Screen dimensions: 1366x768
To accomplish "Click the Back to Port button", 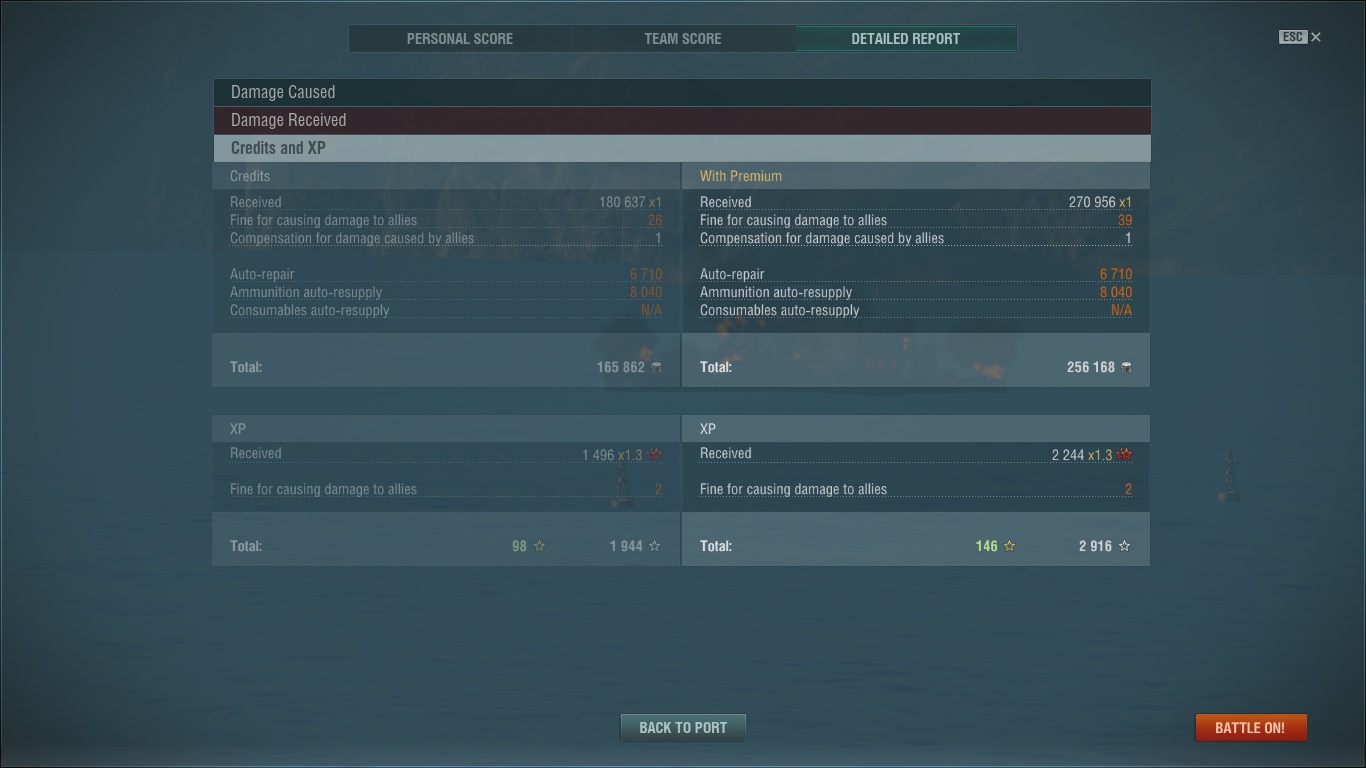I will coord(683,728).
